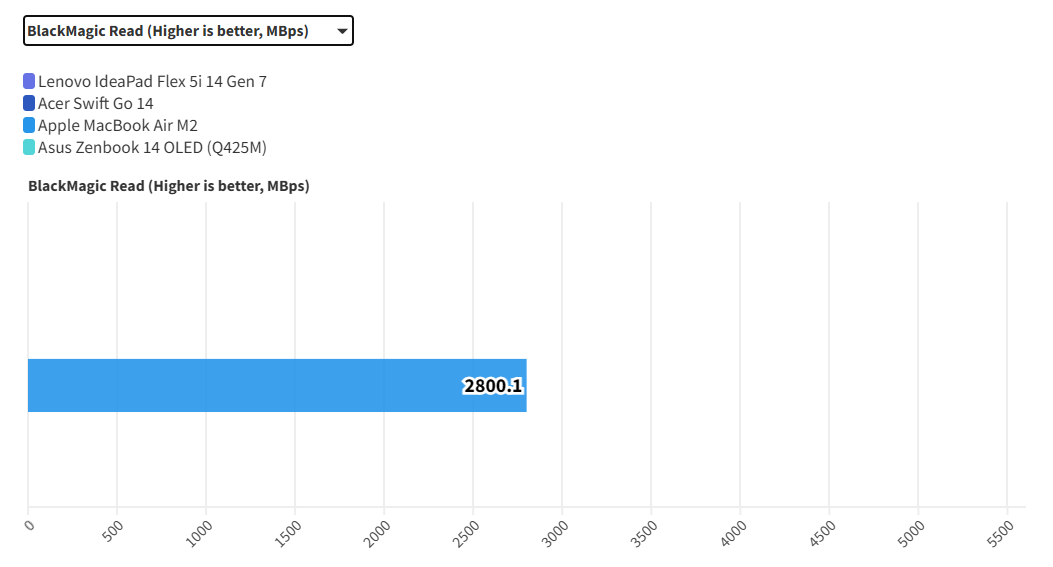
Task: Toggle Lenovo IdeaPad Flex 5i 14 Gen 7 label
Action: 152,81
